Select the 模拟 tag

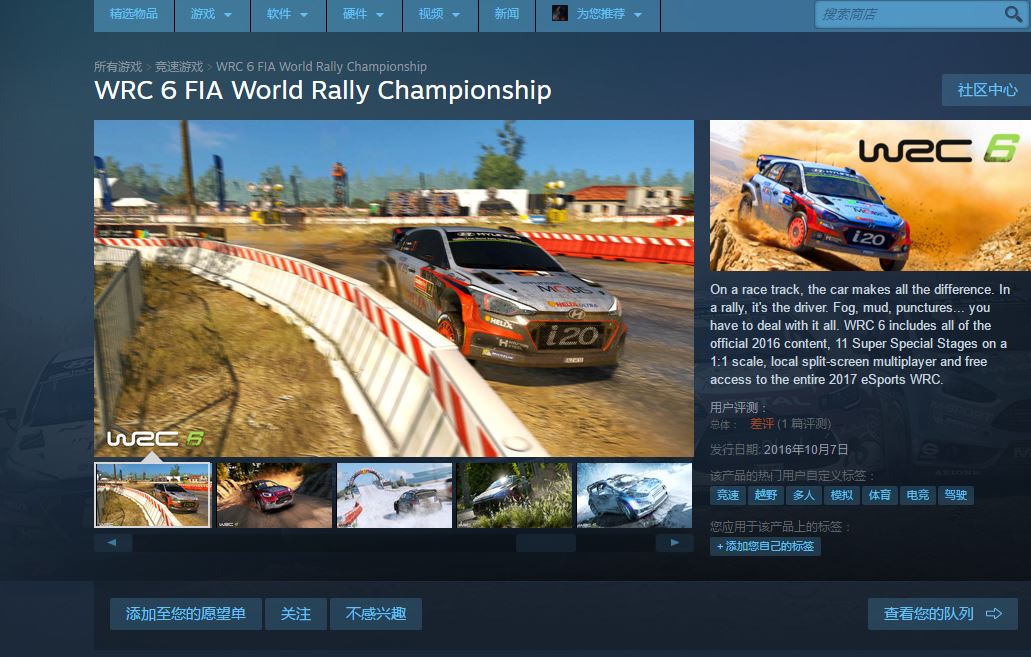[x=842, y=495]
